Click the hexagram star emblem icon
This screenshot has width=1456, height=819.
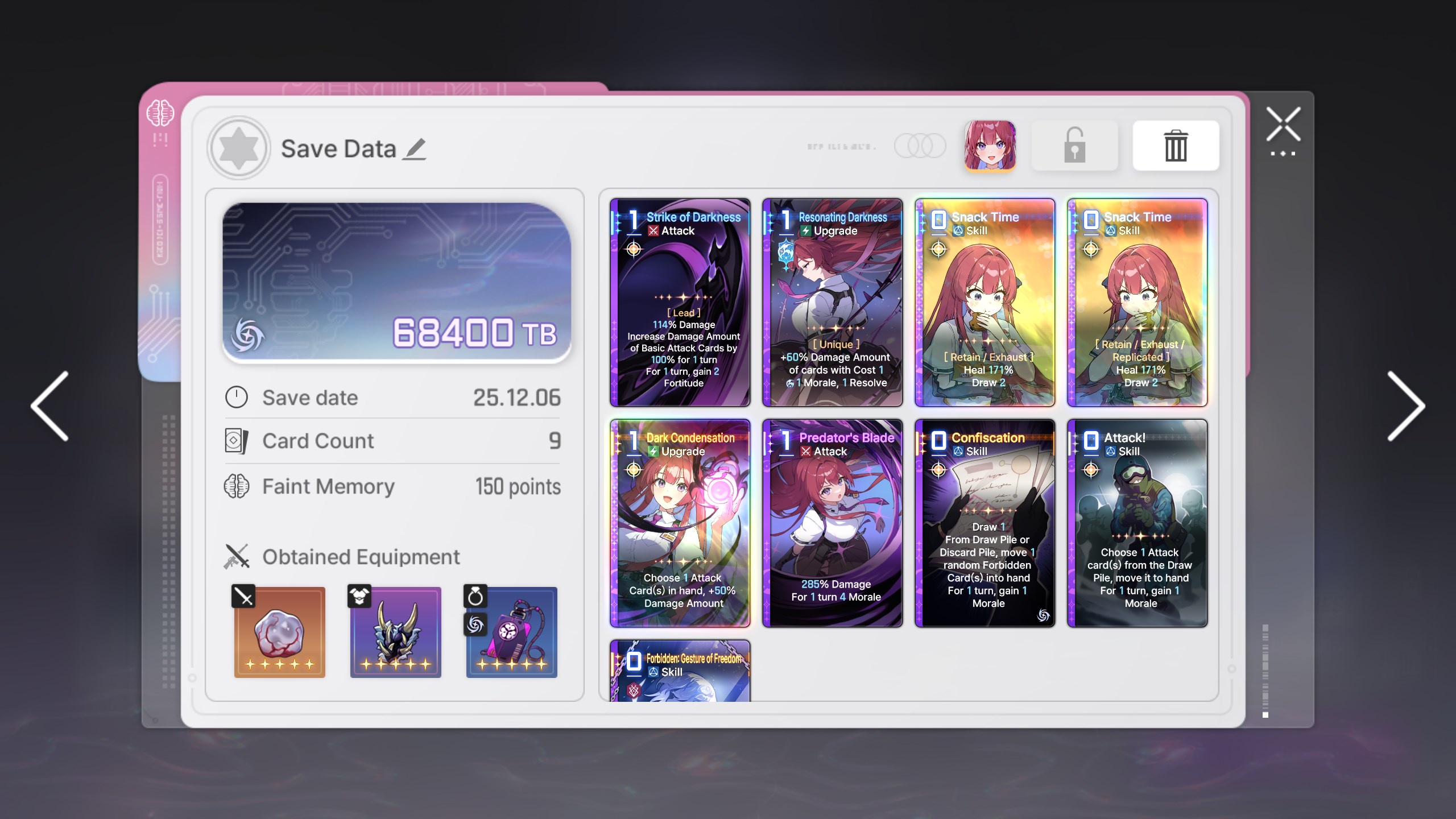pyautogui.click(x=238, y=148)
